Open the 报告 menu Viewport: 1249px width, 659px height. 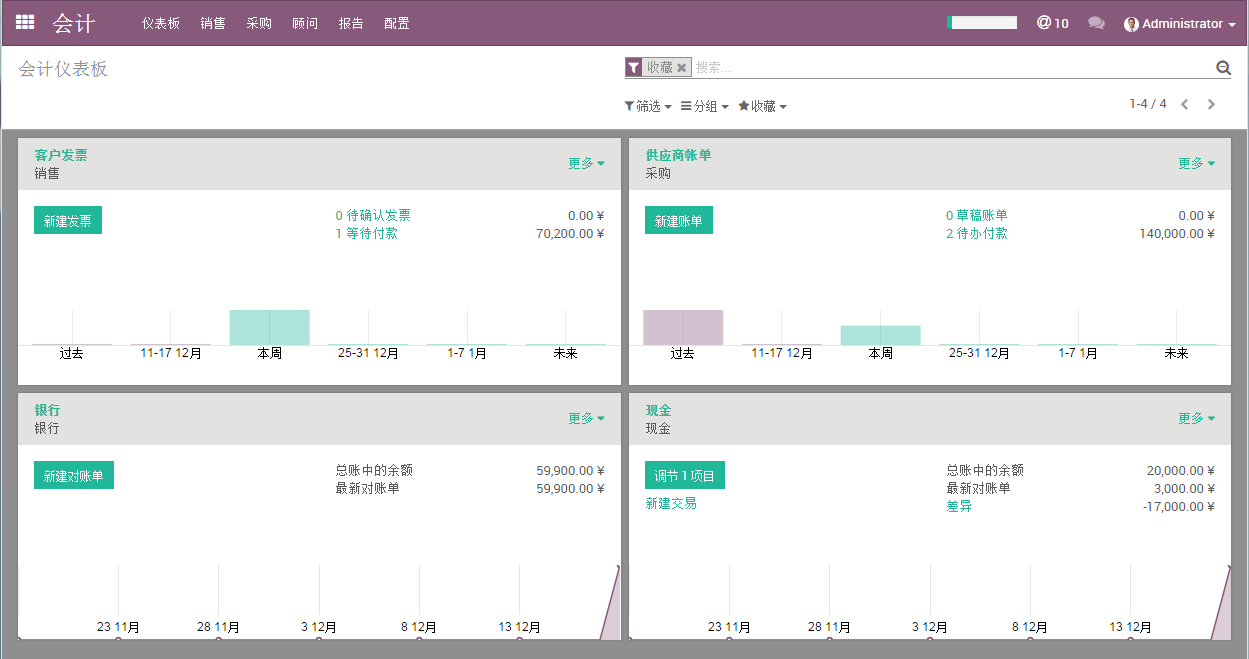coord(351,22)
